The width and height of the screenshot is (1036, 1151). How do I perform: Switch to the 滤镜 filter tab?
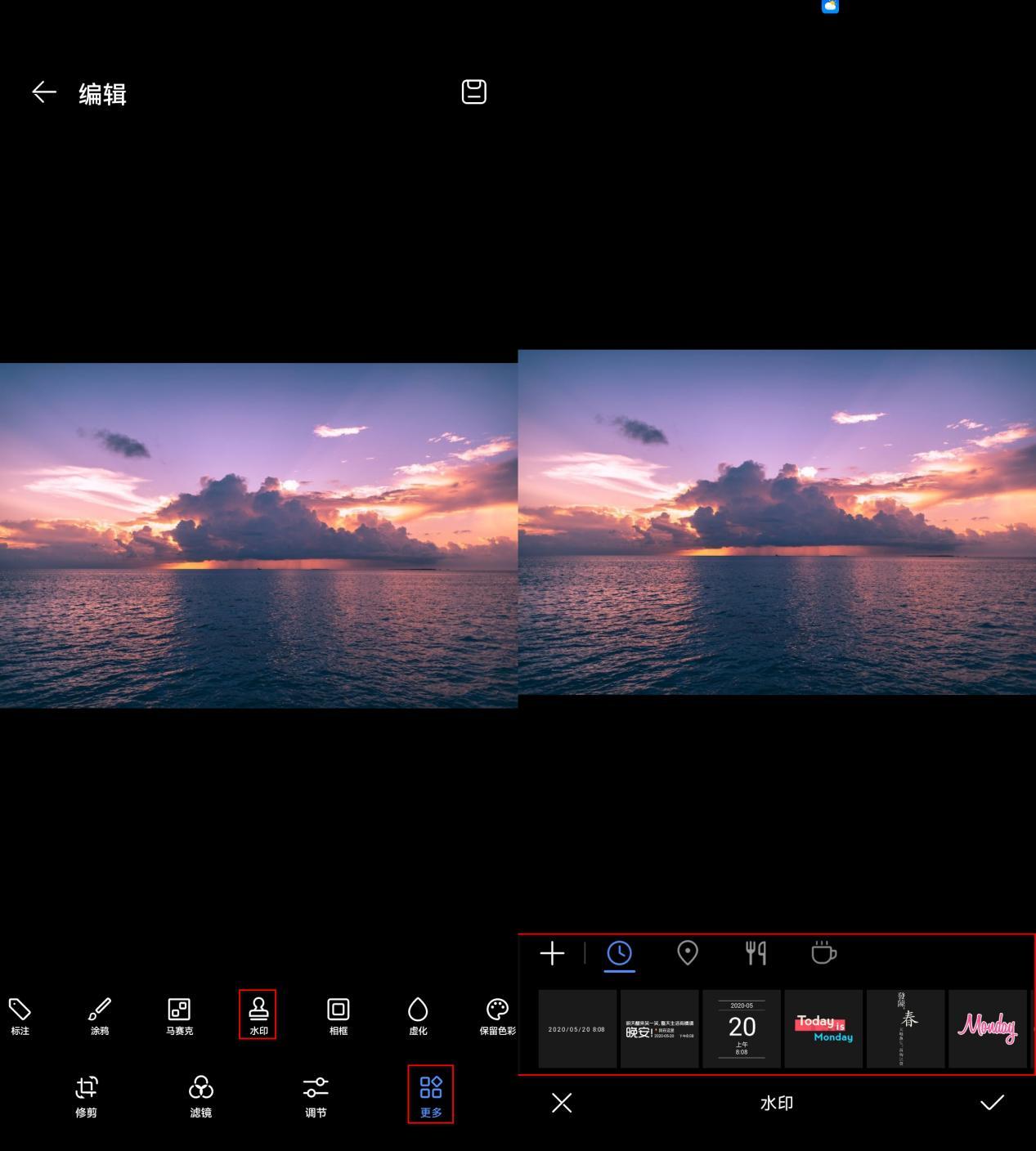coord(201,1096)
